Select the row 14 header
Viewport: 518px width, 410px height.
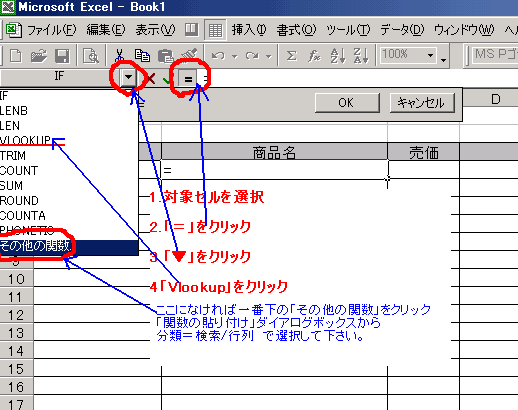point(17,351)
